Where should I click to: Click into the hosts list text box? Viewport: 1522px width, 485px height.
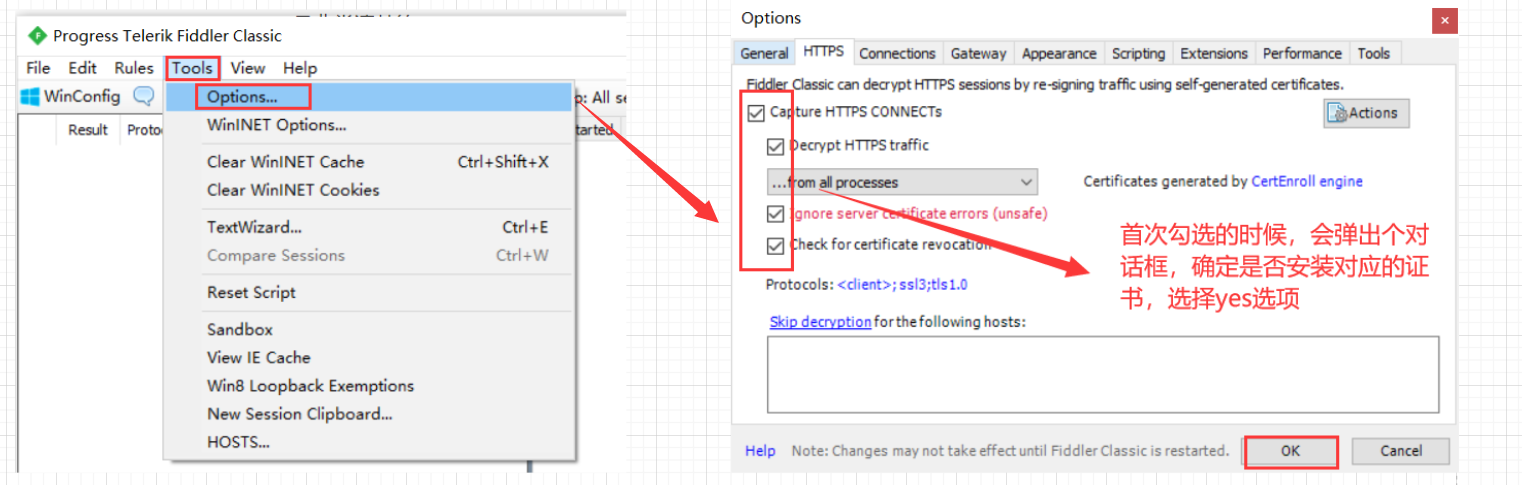pos(1103,375)
